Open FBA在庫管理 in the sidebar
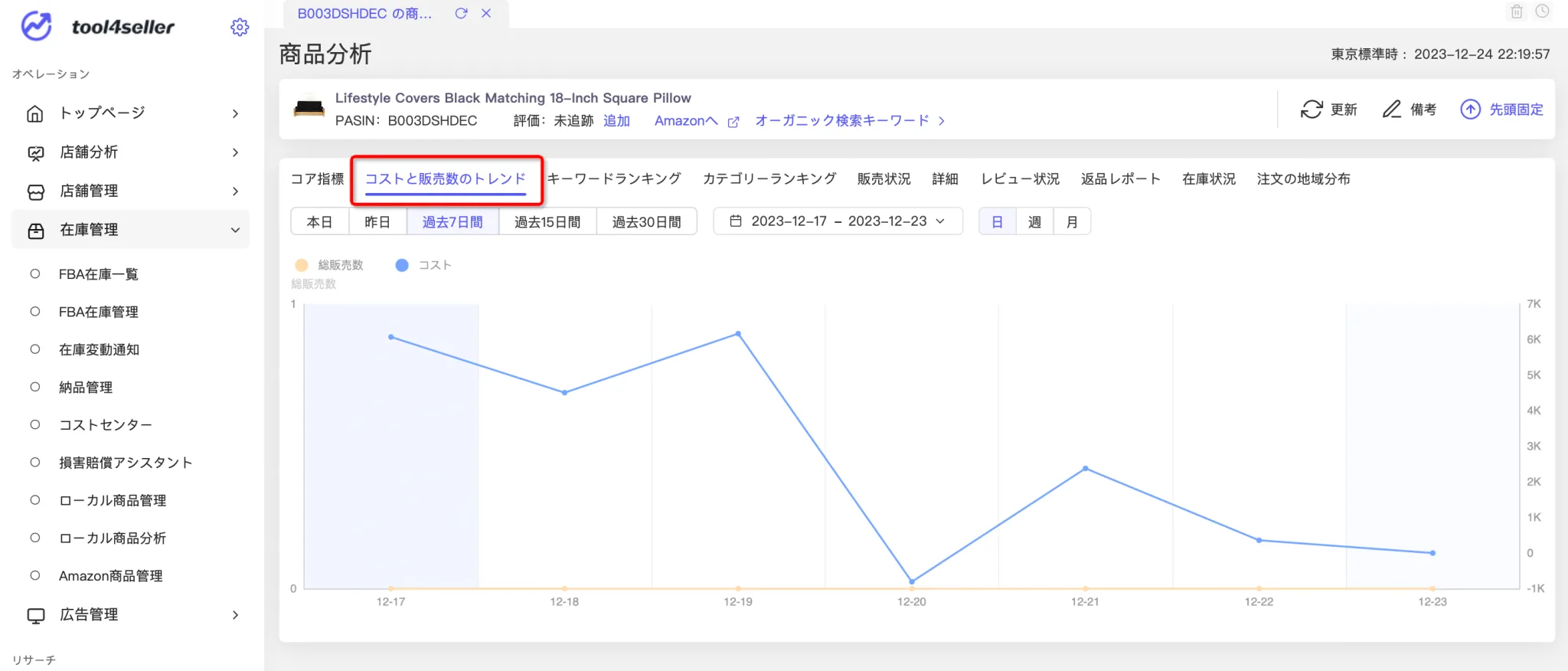The width and height of the screenshot is (1568, 671). [99, 312]
